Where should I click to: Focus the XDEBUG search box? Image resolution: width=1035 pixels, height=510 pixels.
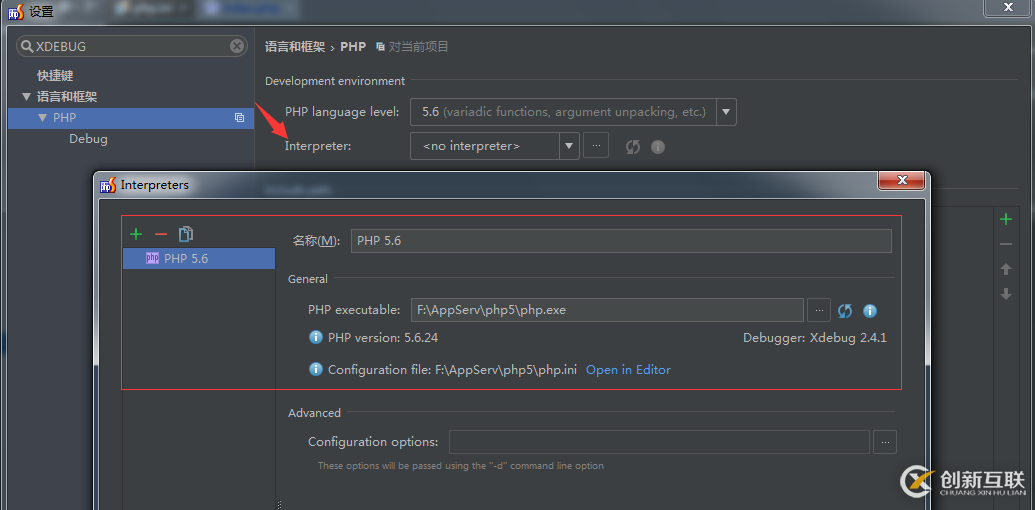131,46
